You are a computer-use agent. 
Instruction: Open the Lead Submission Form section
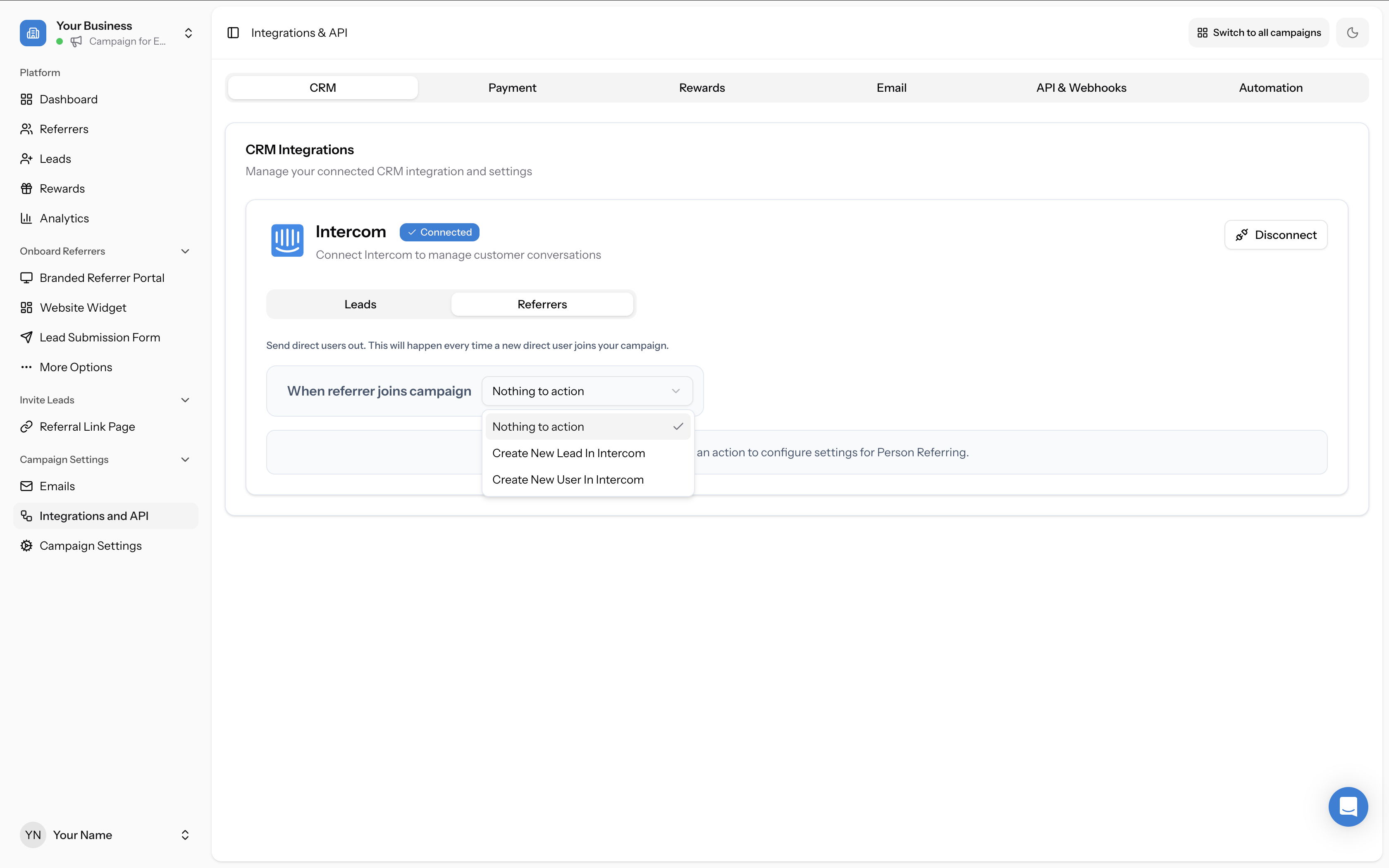(x=100, y=337)
